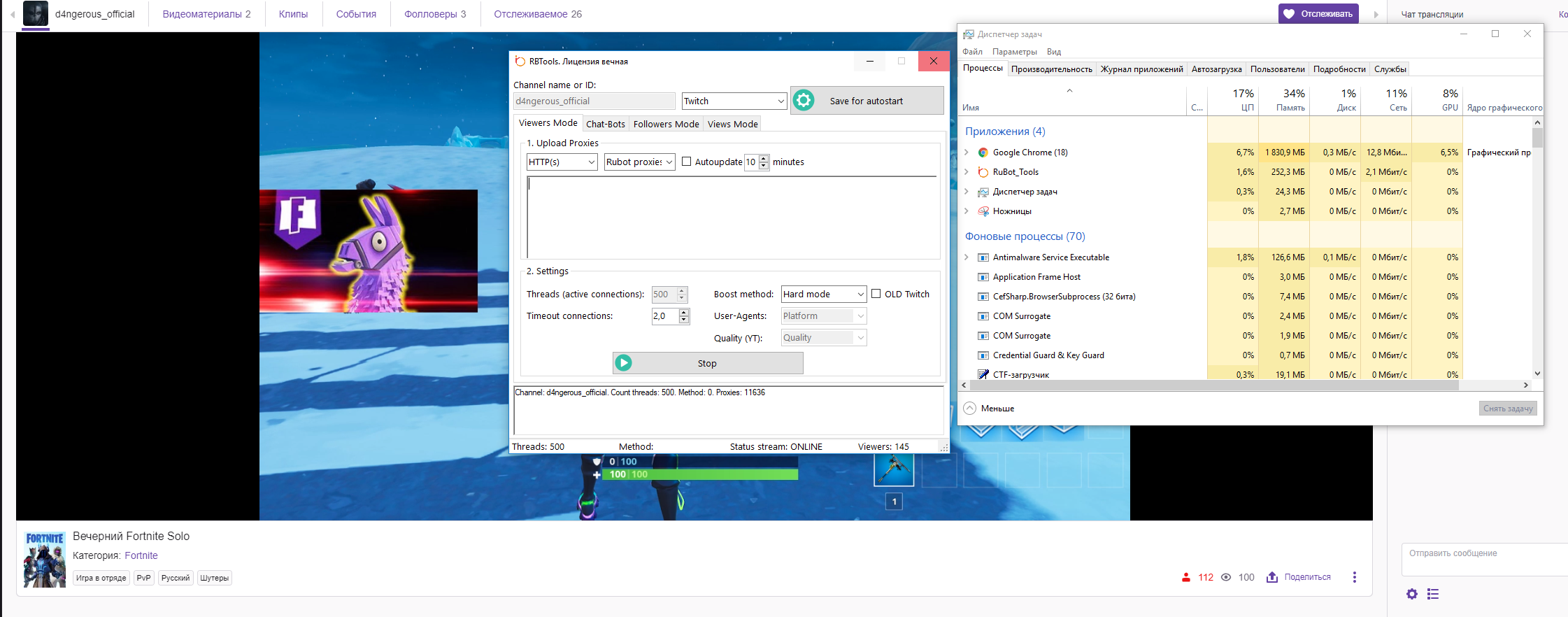Screen dimensions: 1568x617
Task: Open the Производительность tab in Task Manager
Action: 1051,69
